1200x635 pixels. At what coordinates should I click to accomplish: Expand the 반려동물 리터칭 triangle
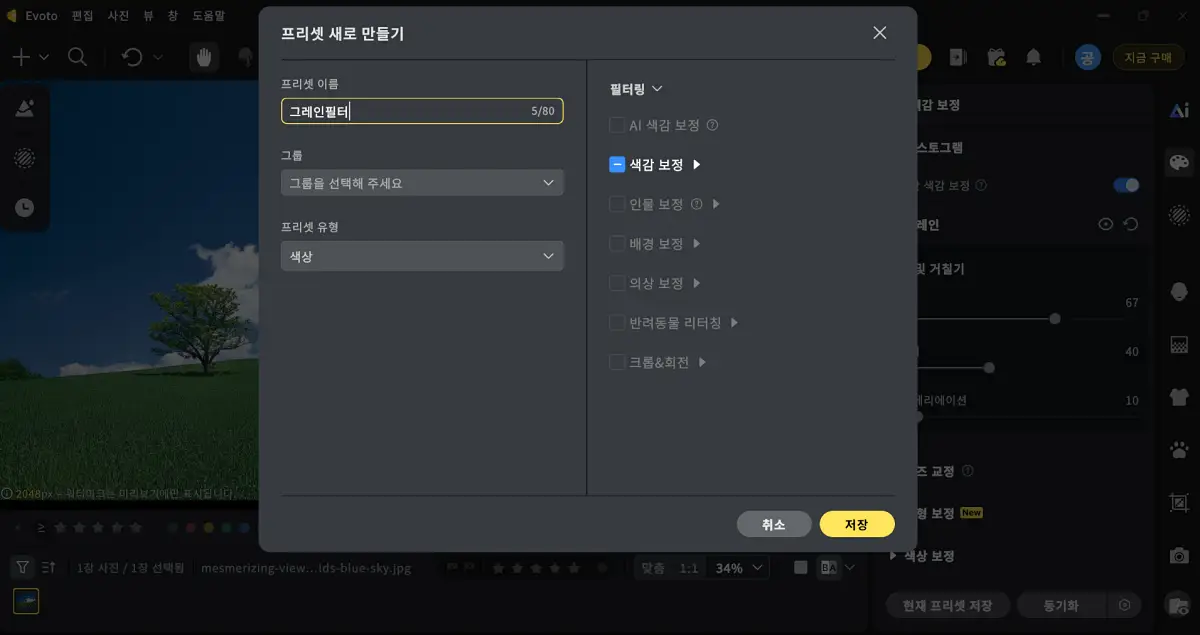[735, 323]
